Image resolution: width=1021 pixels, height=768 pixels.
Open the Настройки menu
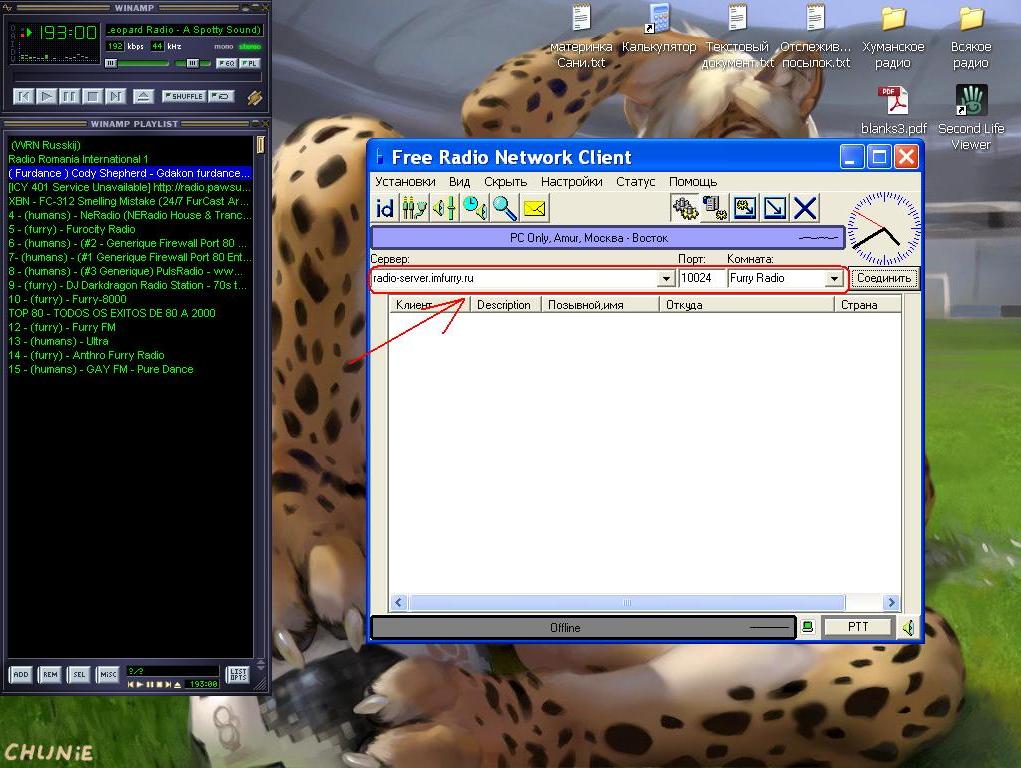[x=571, y=182]
